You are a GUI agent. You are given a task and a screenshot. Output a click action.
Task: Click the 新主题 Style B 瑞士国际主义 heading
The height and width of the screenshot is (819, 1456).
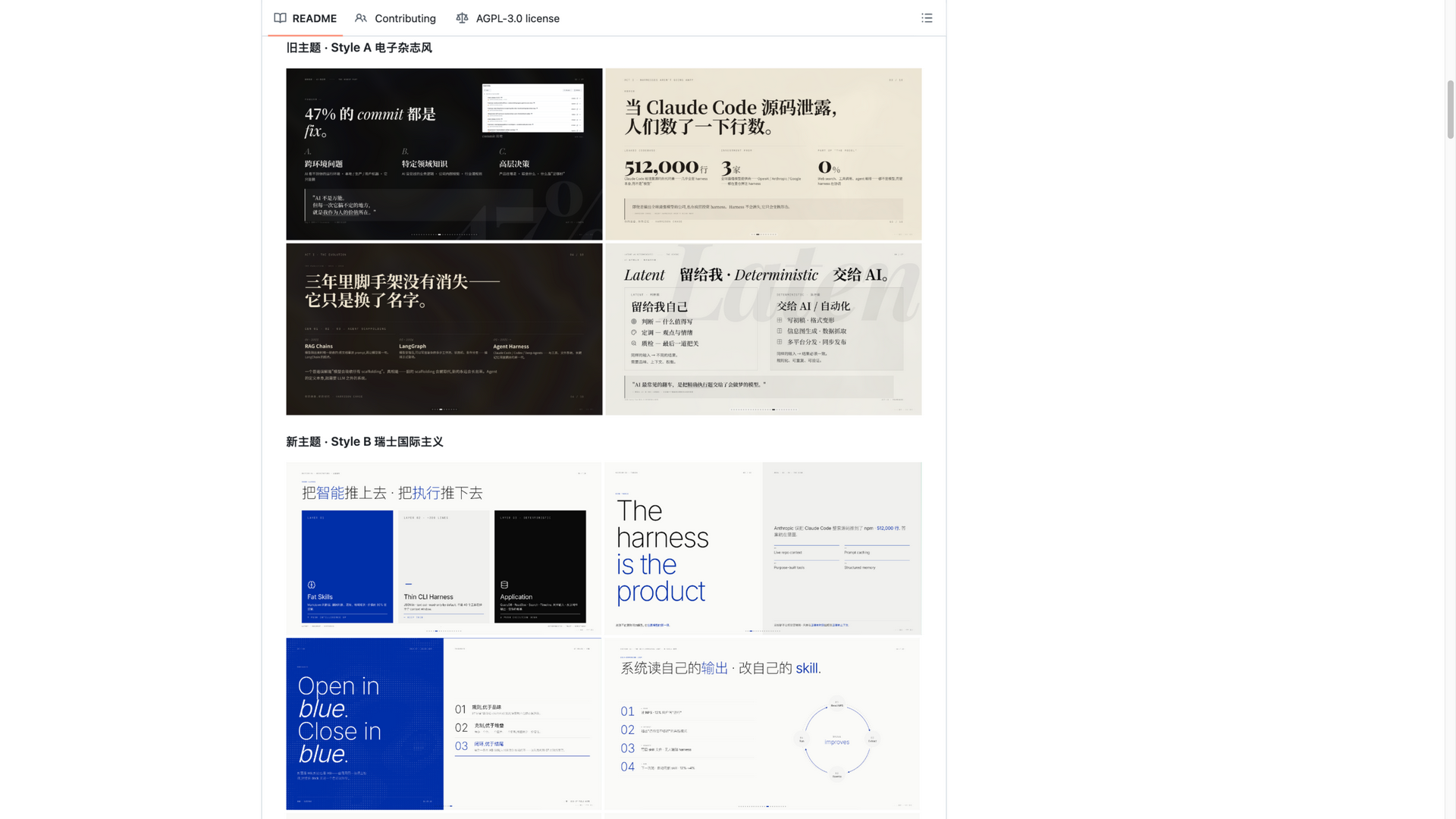pyautogui.click(x=365, y=442)
